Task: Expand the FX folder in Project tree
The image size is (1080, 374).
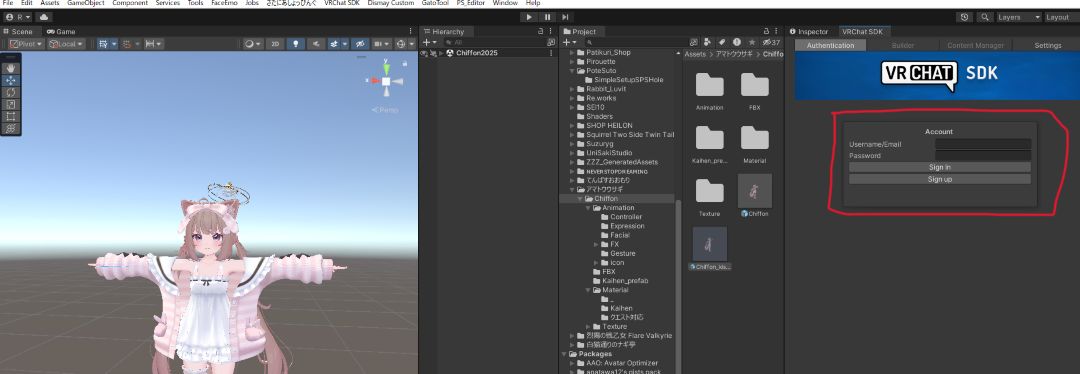Action: [597, 244]
